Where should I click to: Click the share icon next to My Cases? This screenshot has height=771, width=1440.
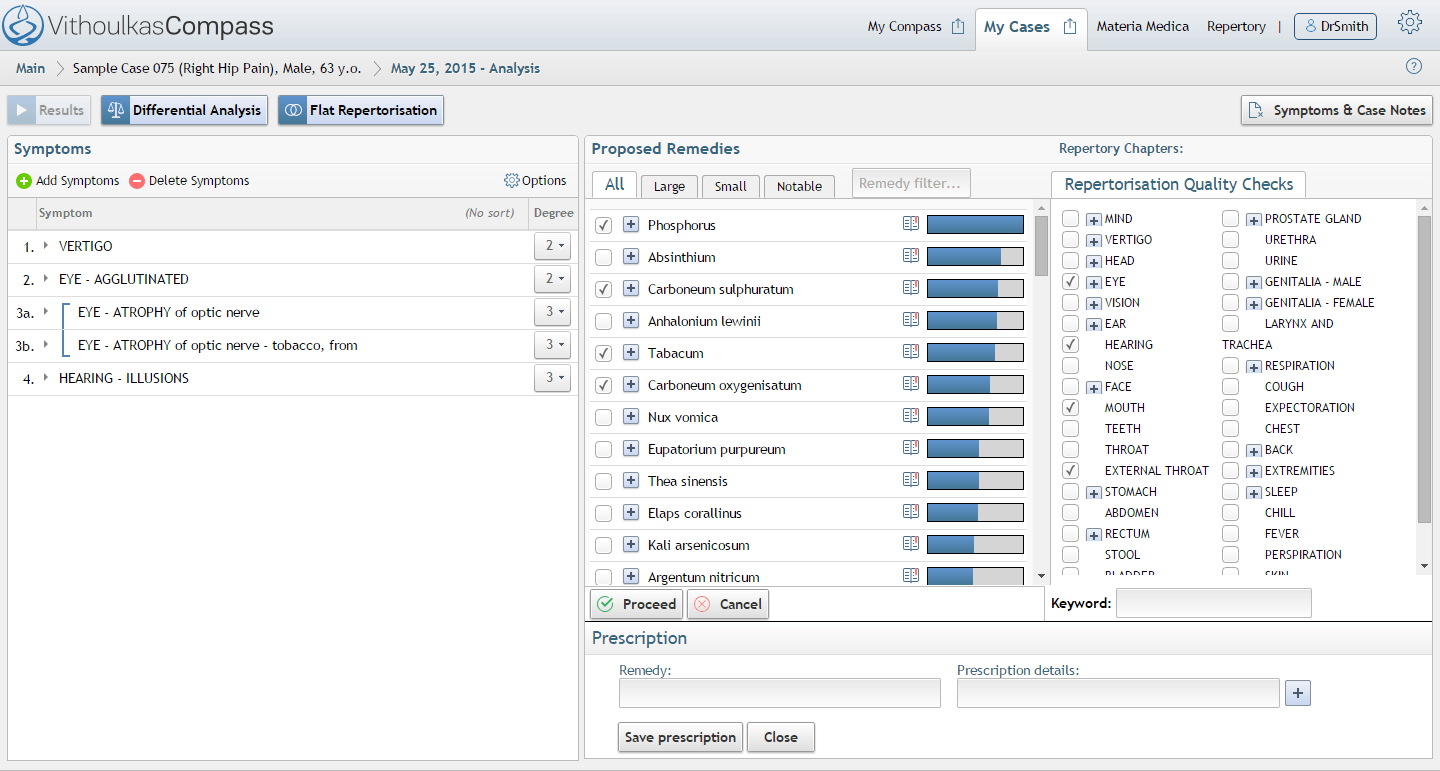point(1070,26)
